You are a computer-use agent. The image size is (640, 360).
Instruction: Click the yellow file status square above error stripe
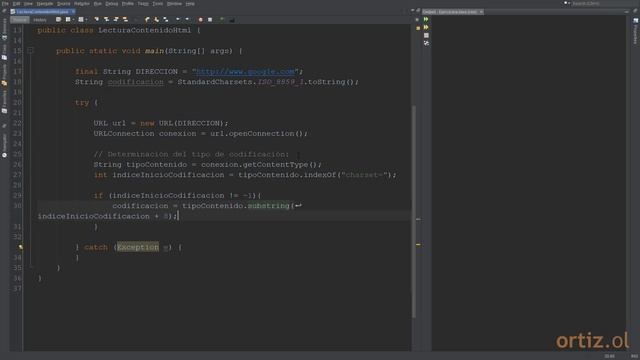[x=418, y=28]
